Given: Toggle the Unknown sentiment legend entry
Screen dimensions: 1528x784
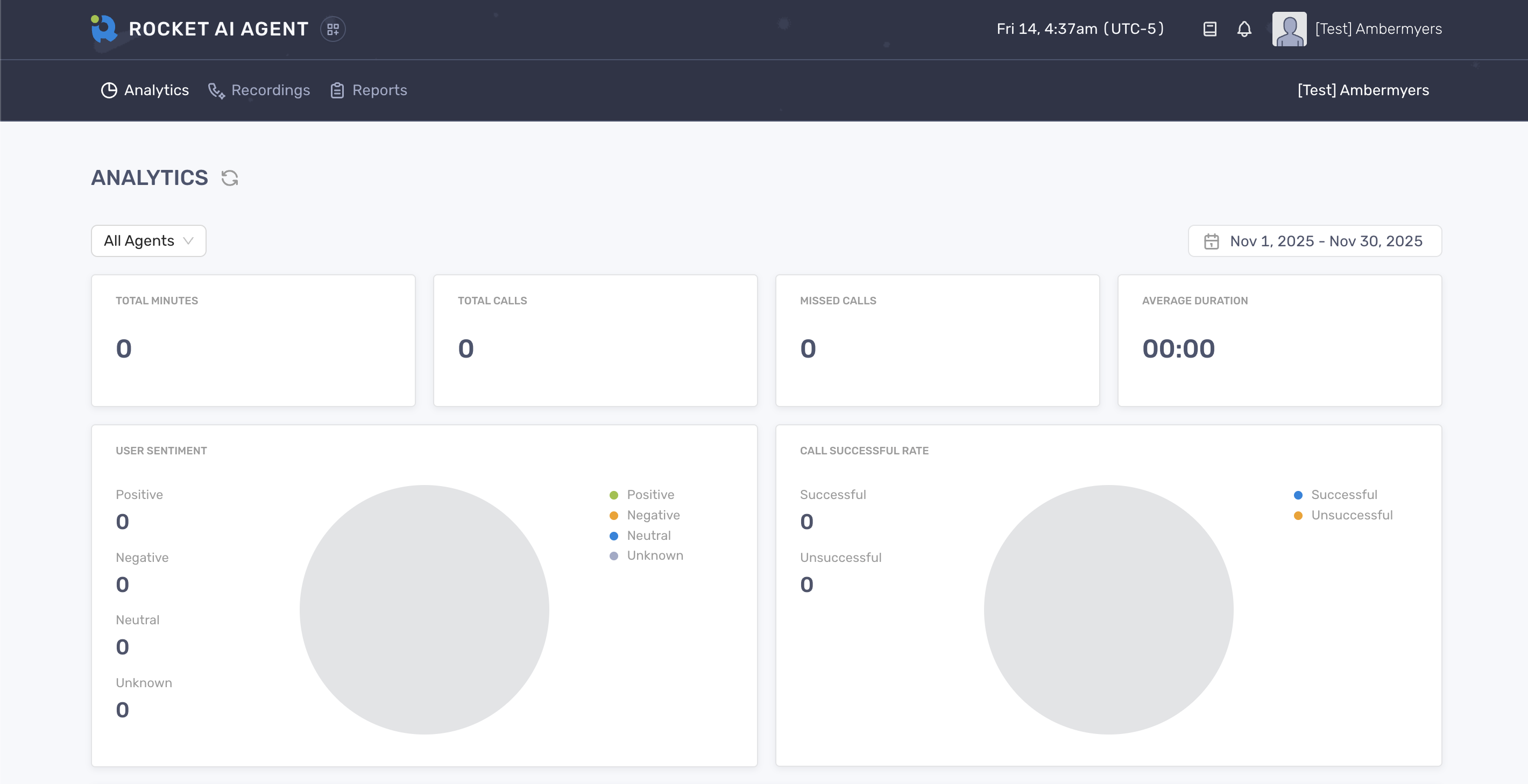Looking at the screenshot, I should (654, 555).
